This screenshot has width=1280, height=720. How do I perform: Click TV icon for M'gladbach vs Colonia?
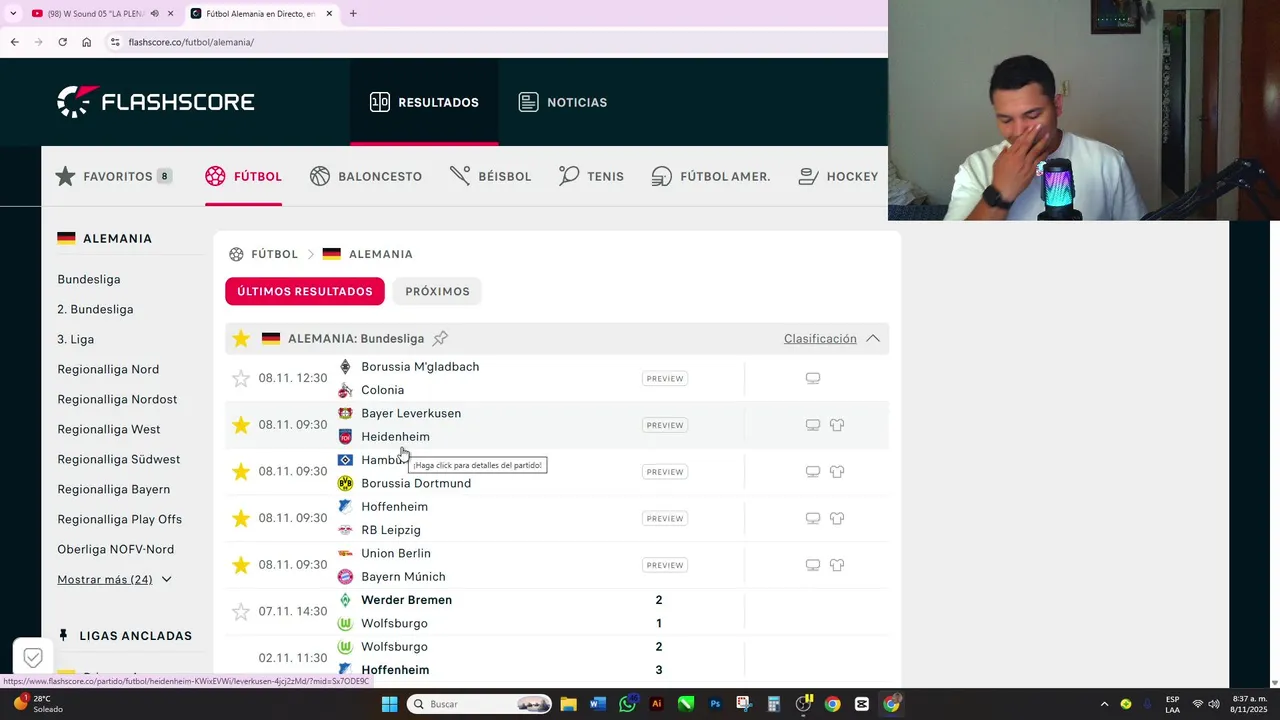(813, 378)
